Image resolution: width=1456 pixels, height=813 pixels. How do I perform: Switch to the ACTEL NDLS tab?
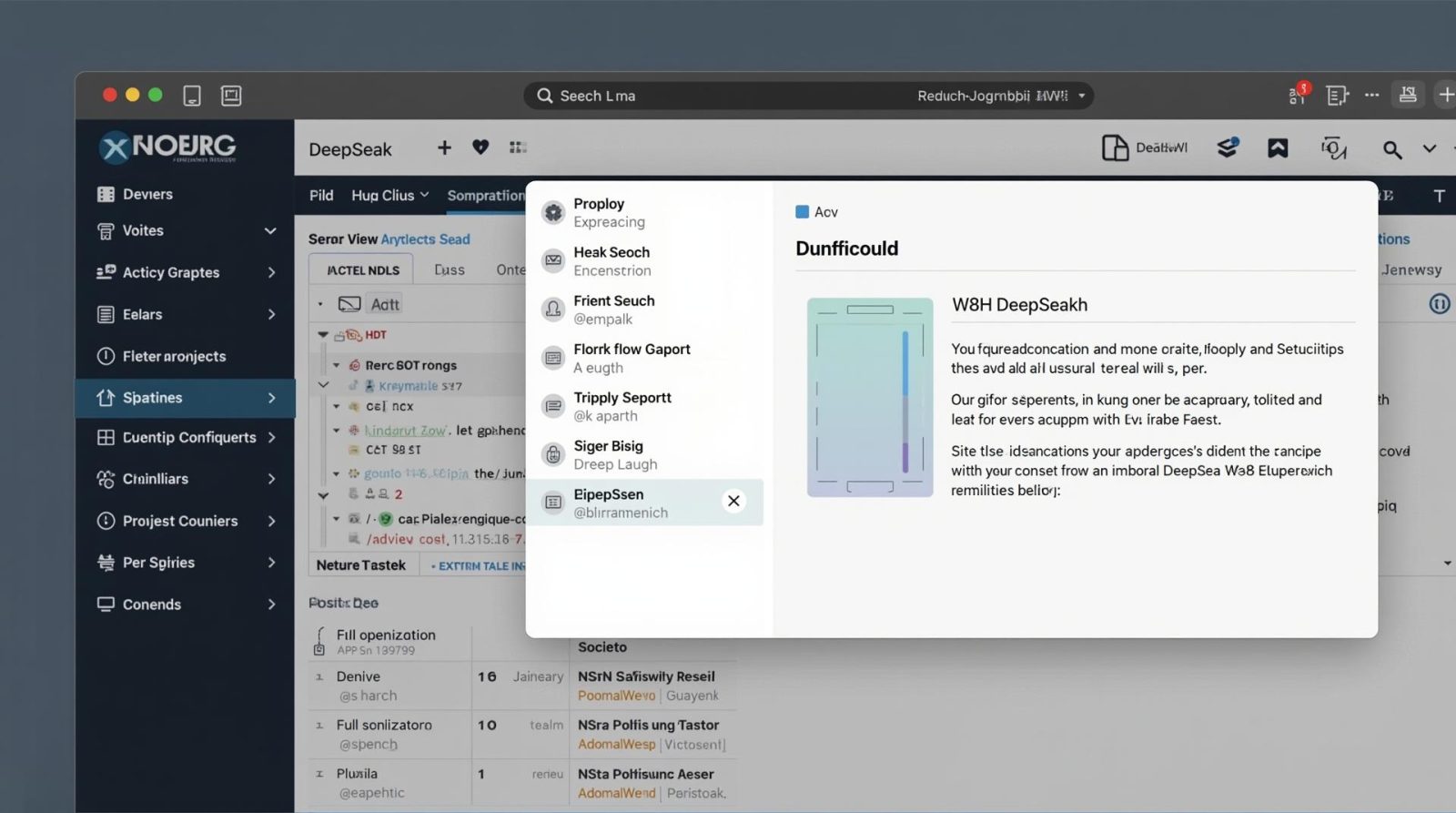[362, 270]
